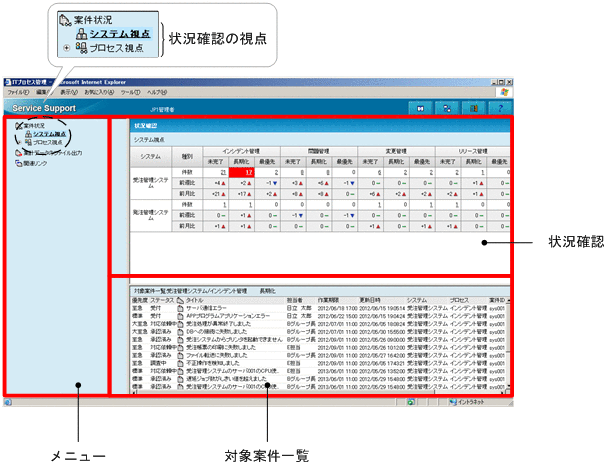Click the document icon for サーバ通信エラー row
The width and height of the screenshot is (607, 469).
pos(180,308)
